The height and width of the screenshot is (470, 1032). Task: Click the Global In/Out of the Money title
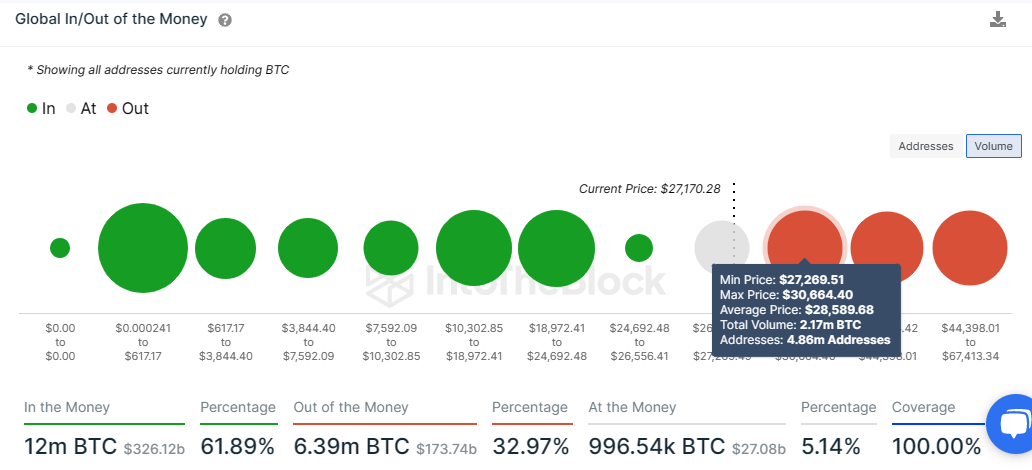pos(111,19)
